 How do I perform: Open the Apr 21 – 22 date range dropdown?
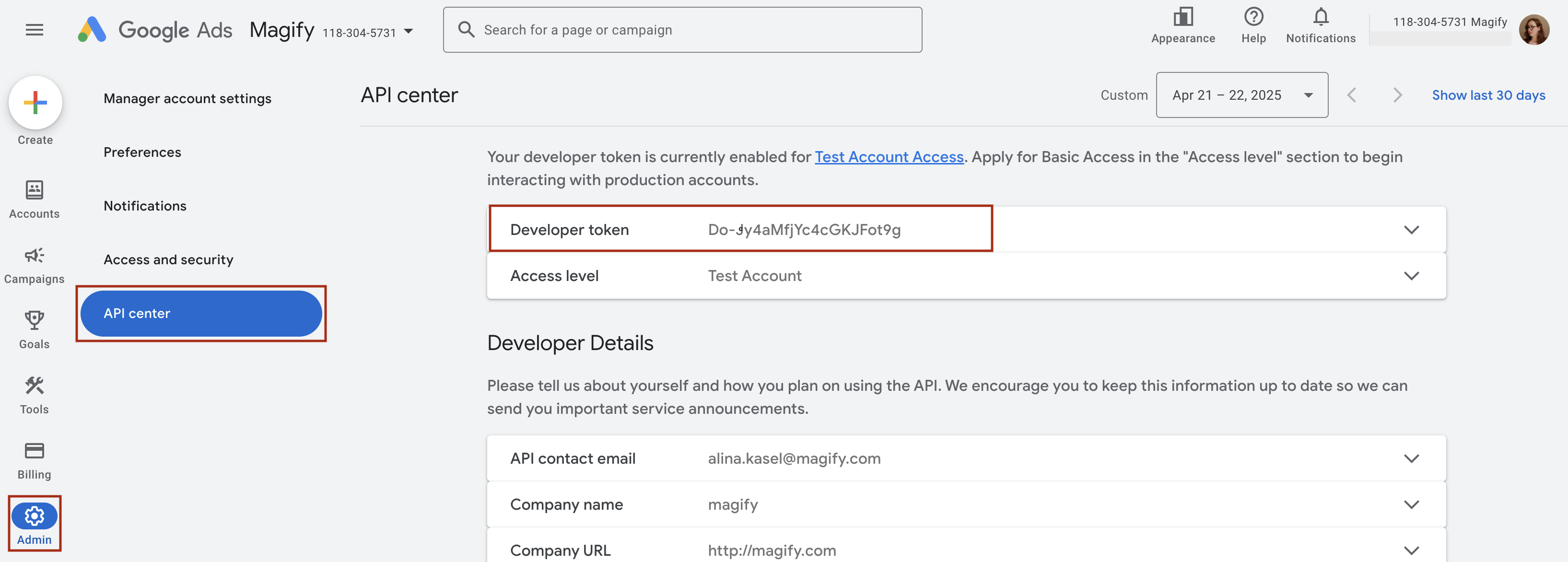(1241, 95)
